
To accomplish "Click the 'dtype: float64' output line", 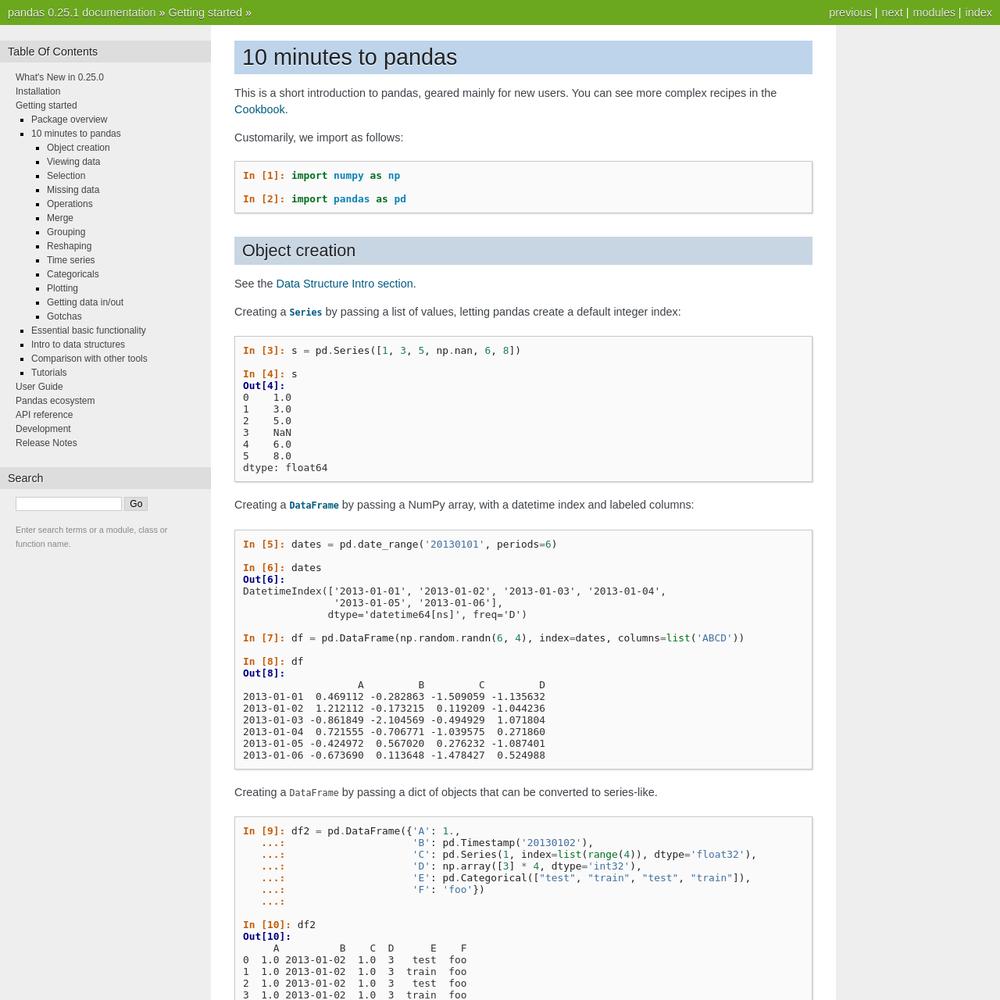I will tap(285, 467).
